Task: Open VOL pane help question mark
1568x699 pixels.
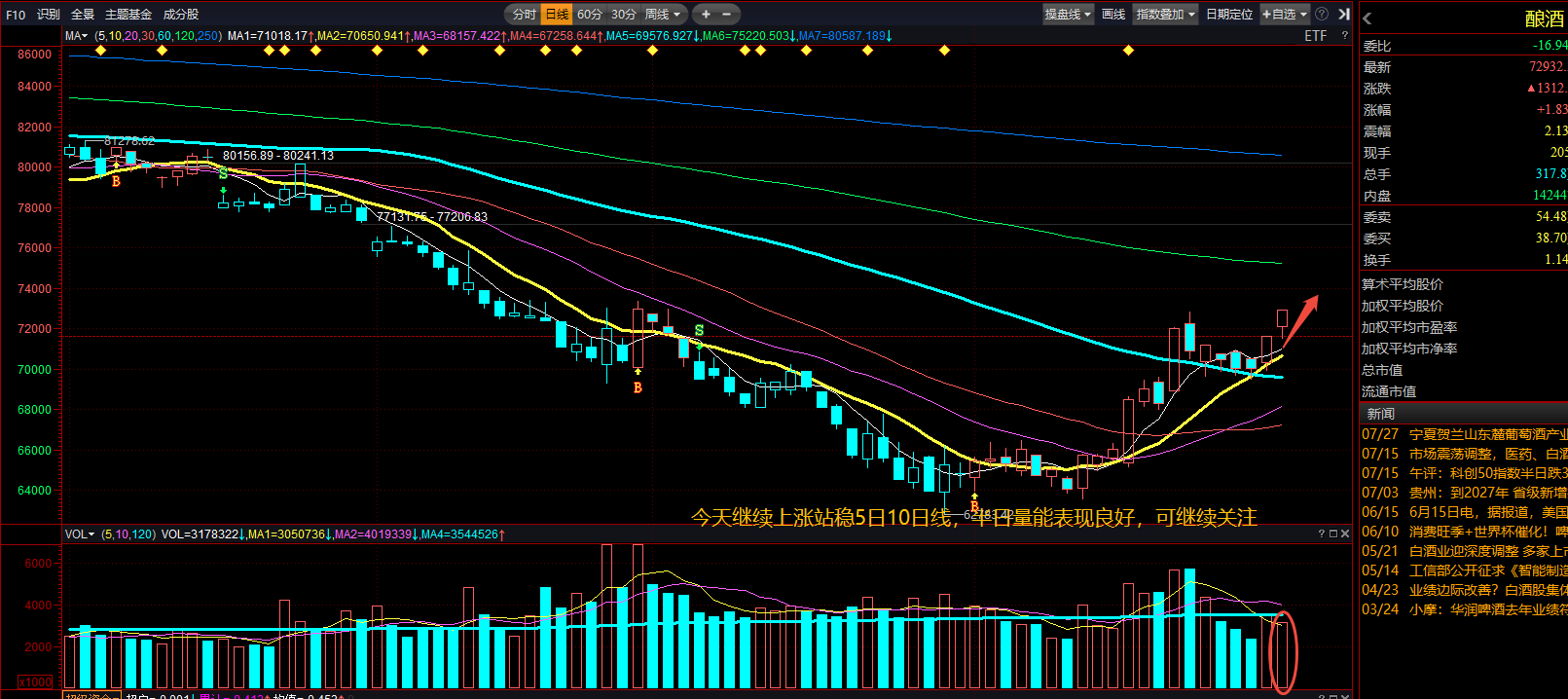Action: pyautogui.click(x=1322, y=533)
